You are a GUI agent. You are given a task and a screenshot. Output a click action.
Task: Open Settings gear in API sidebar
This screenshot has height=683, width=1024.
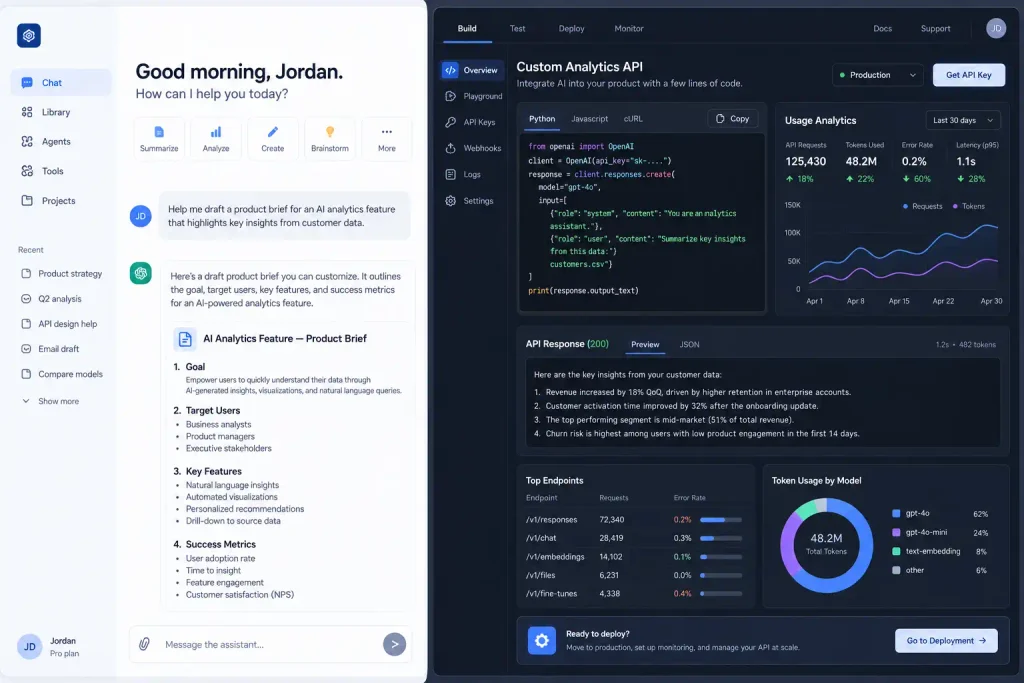tap(451, 201)
